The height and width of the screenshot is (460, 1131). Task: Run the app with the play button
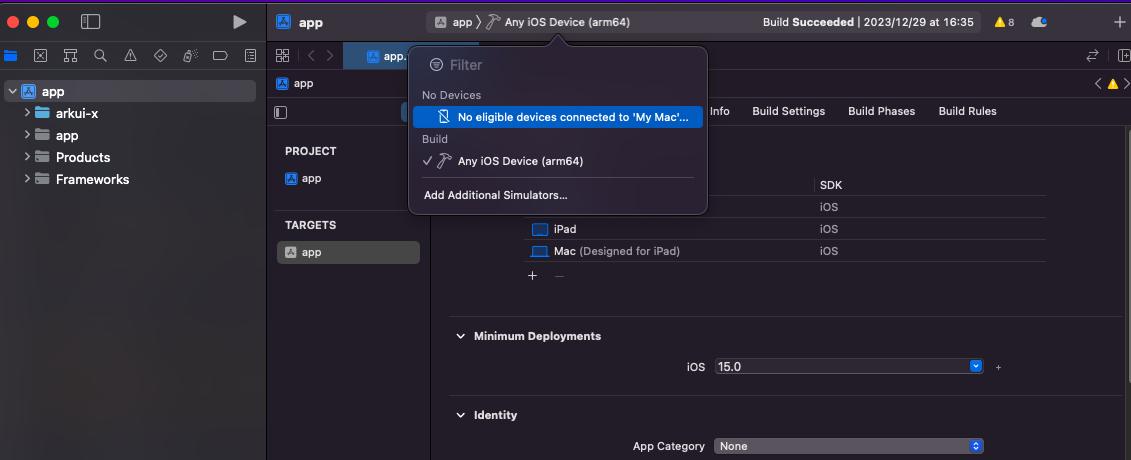[239, 22]
